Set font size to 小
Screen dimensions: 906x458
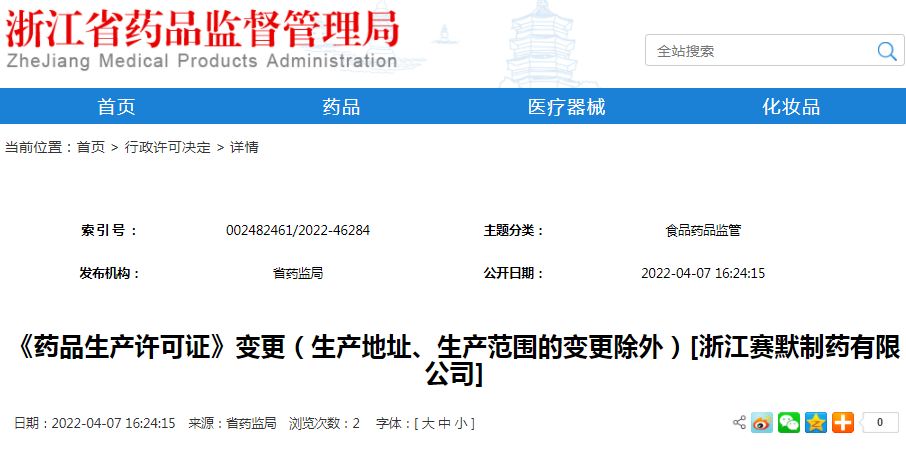461,423
